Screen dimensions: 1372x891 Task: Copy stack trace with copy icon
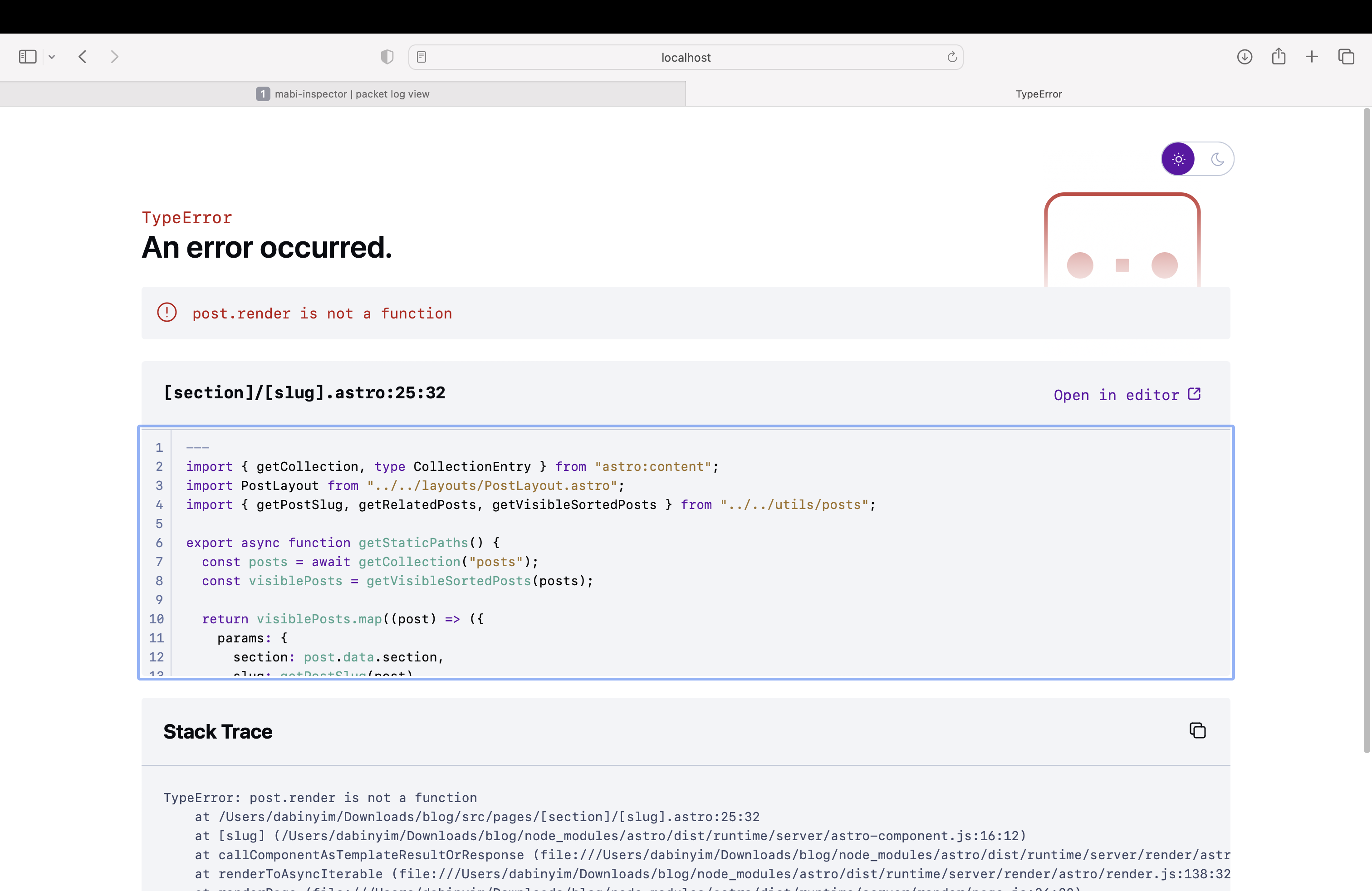(x=1197, y=730)
